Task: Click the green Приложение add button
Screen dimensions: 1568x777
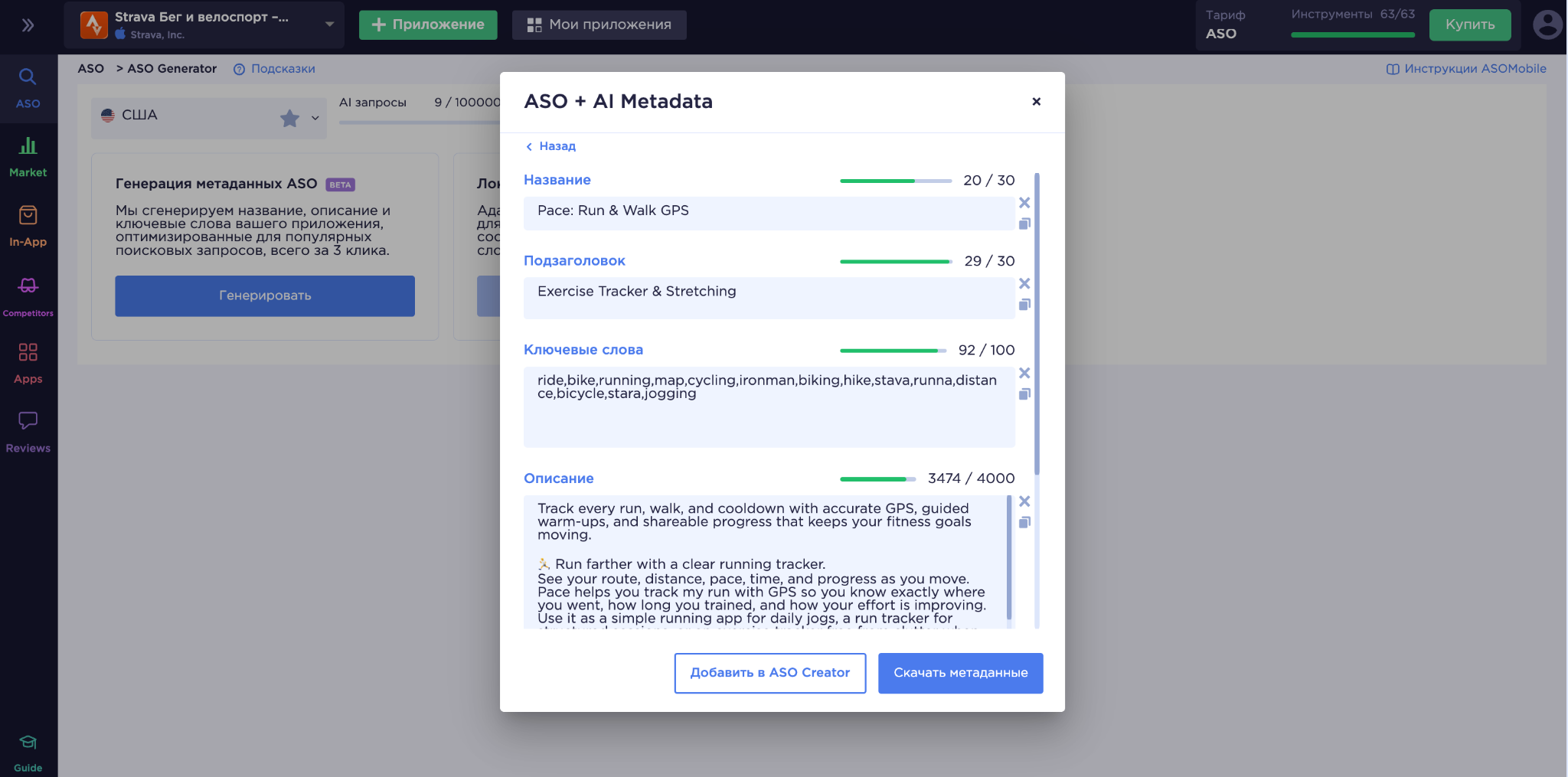Action: [428, 24]
